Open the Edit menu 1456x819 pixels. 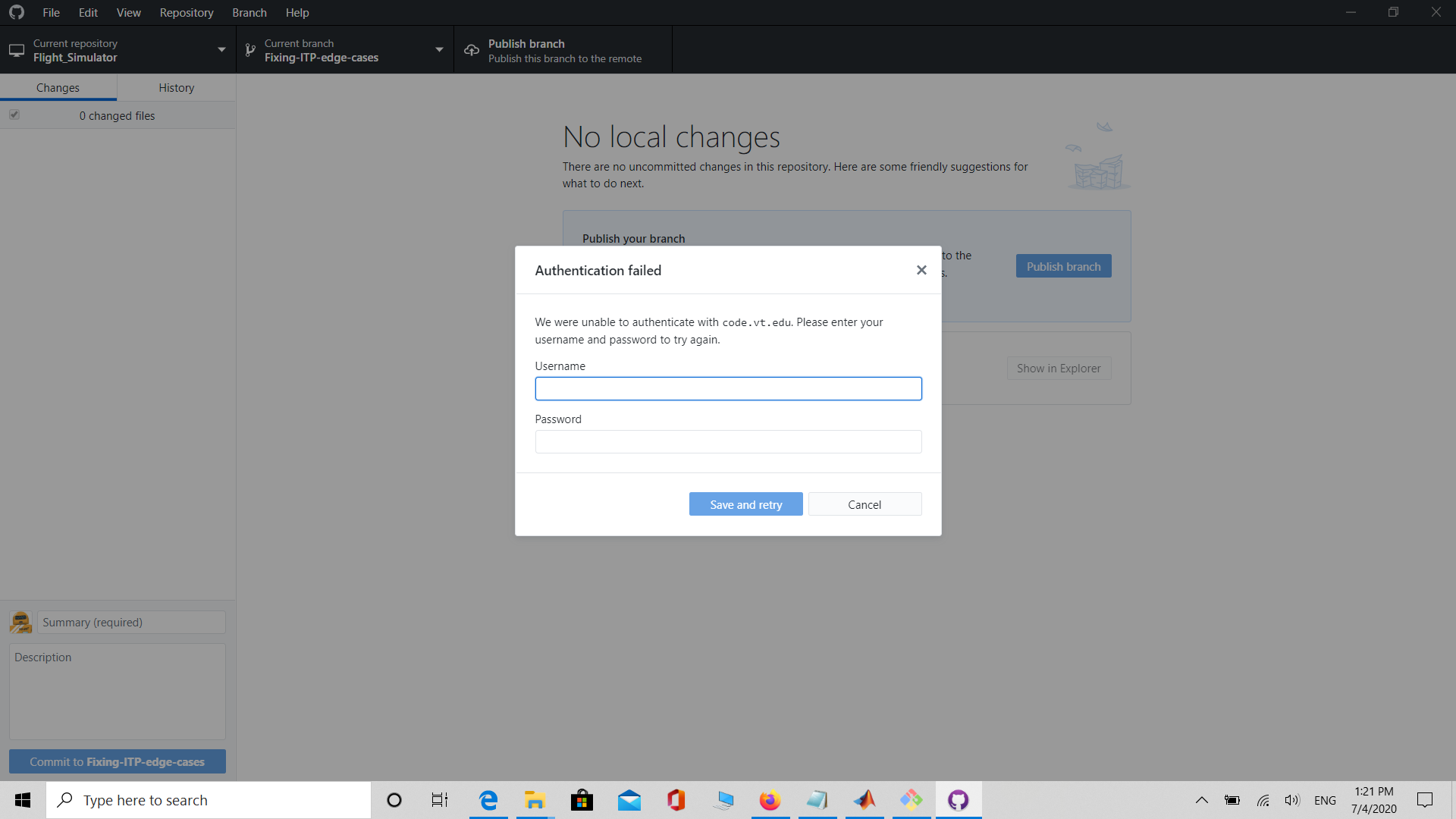point(88,12)
